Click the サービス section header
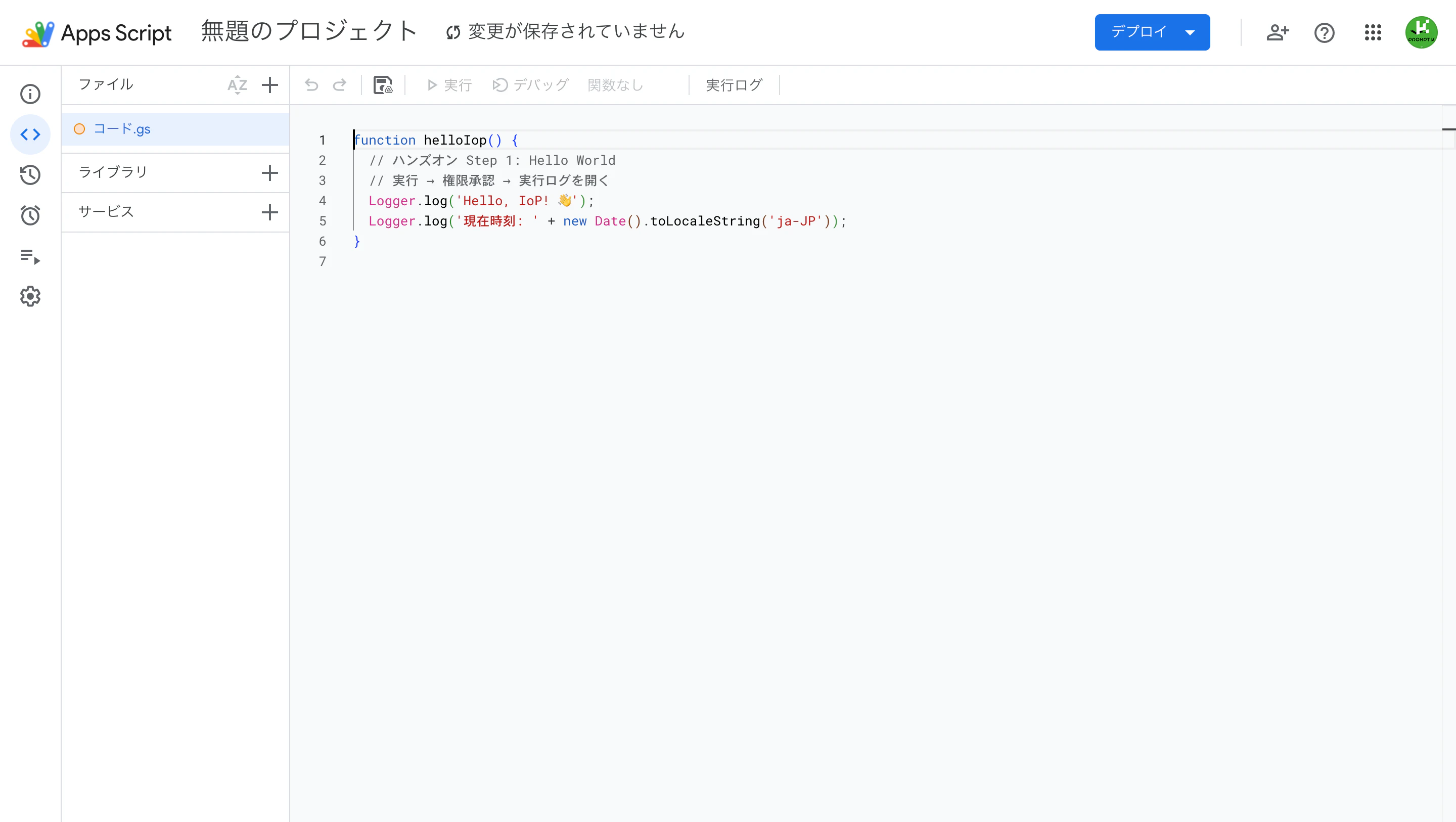 pos(106,211)
